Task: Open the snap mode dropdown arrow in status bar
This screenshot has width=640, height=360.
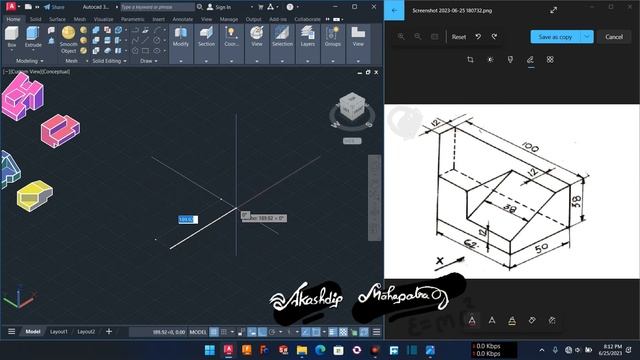Action: pos(232,332)
